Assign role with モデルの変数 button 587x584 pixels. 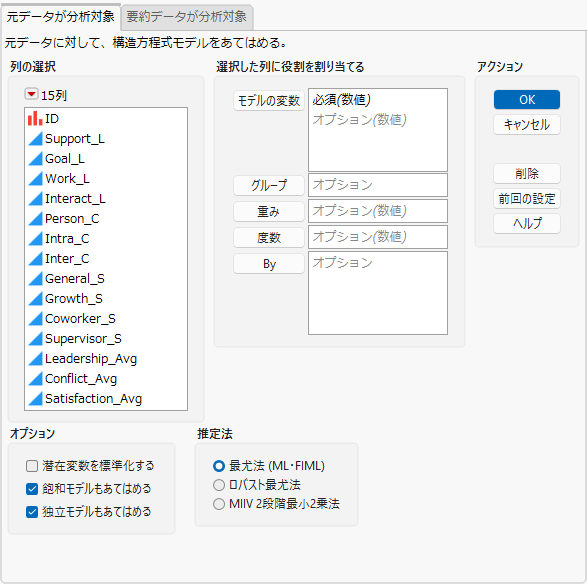click(x=269, y=101)
